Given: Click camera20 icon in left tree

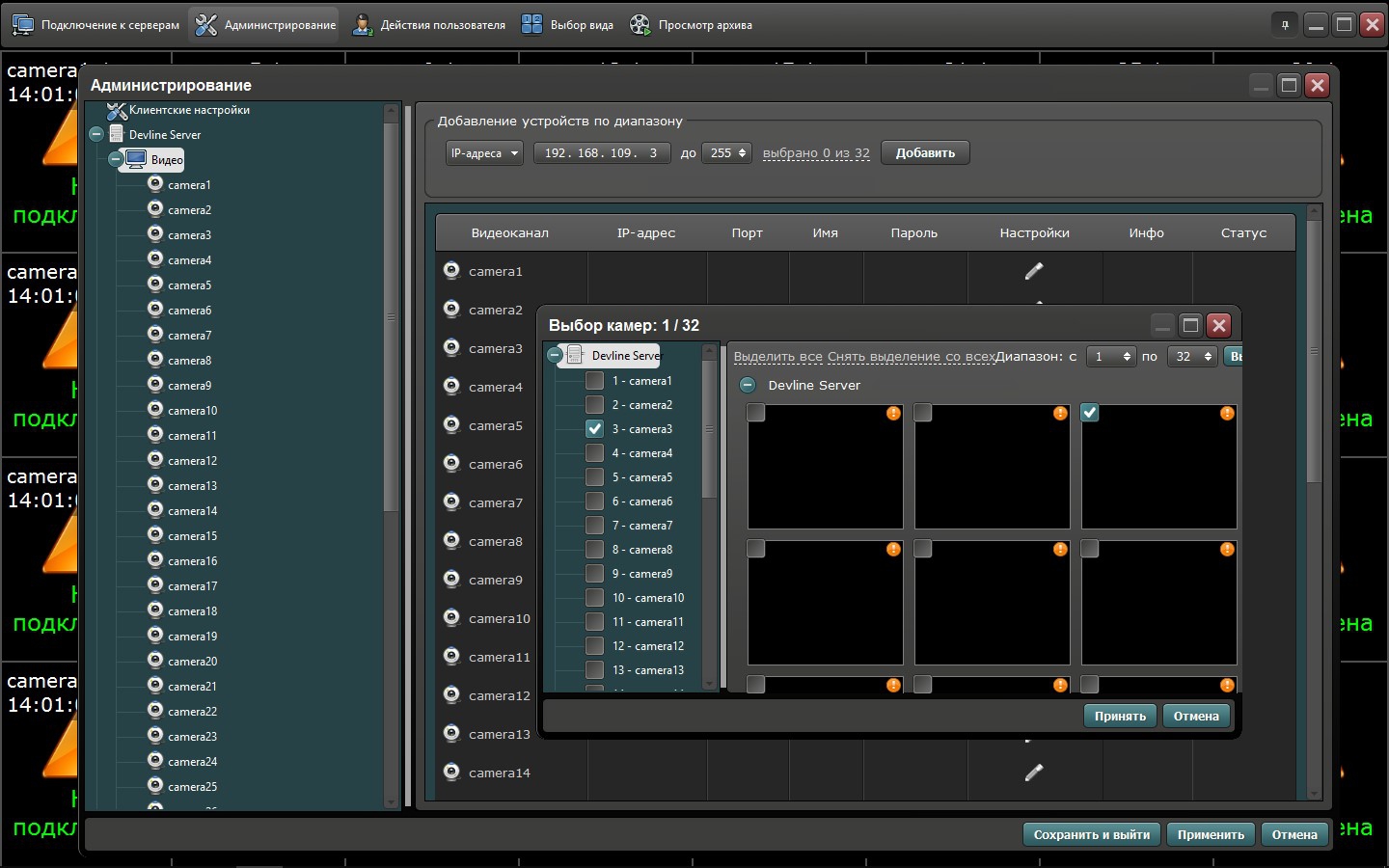Looking at the screenshot, I should tap(155, 660).
